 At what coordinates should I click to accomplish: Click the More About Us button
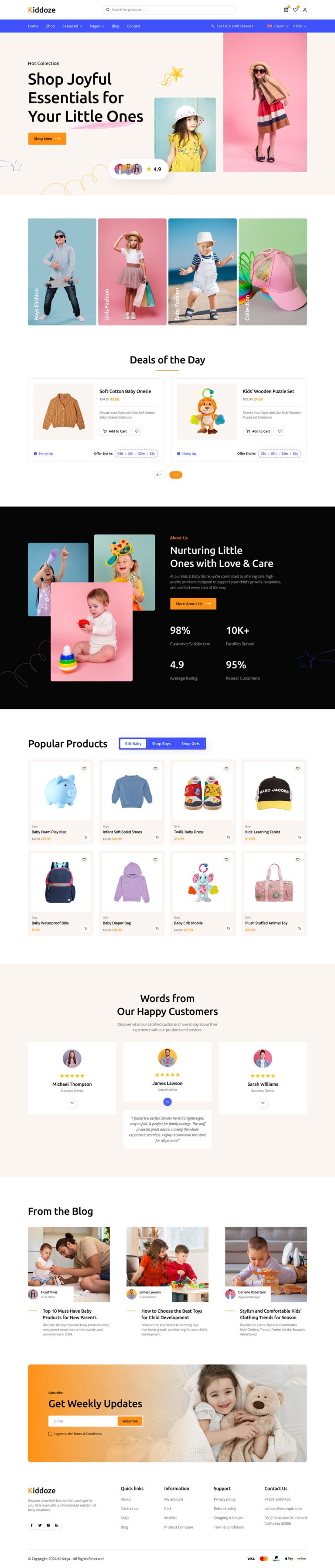pyautogui.click(x=193, y=603)
